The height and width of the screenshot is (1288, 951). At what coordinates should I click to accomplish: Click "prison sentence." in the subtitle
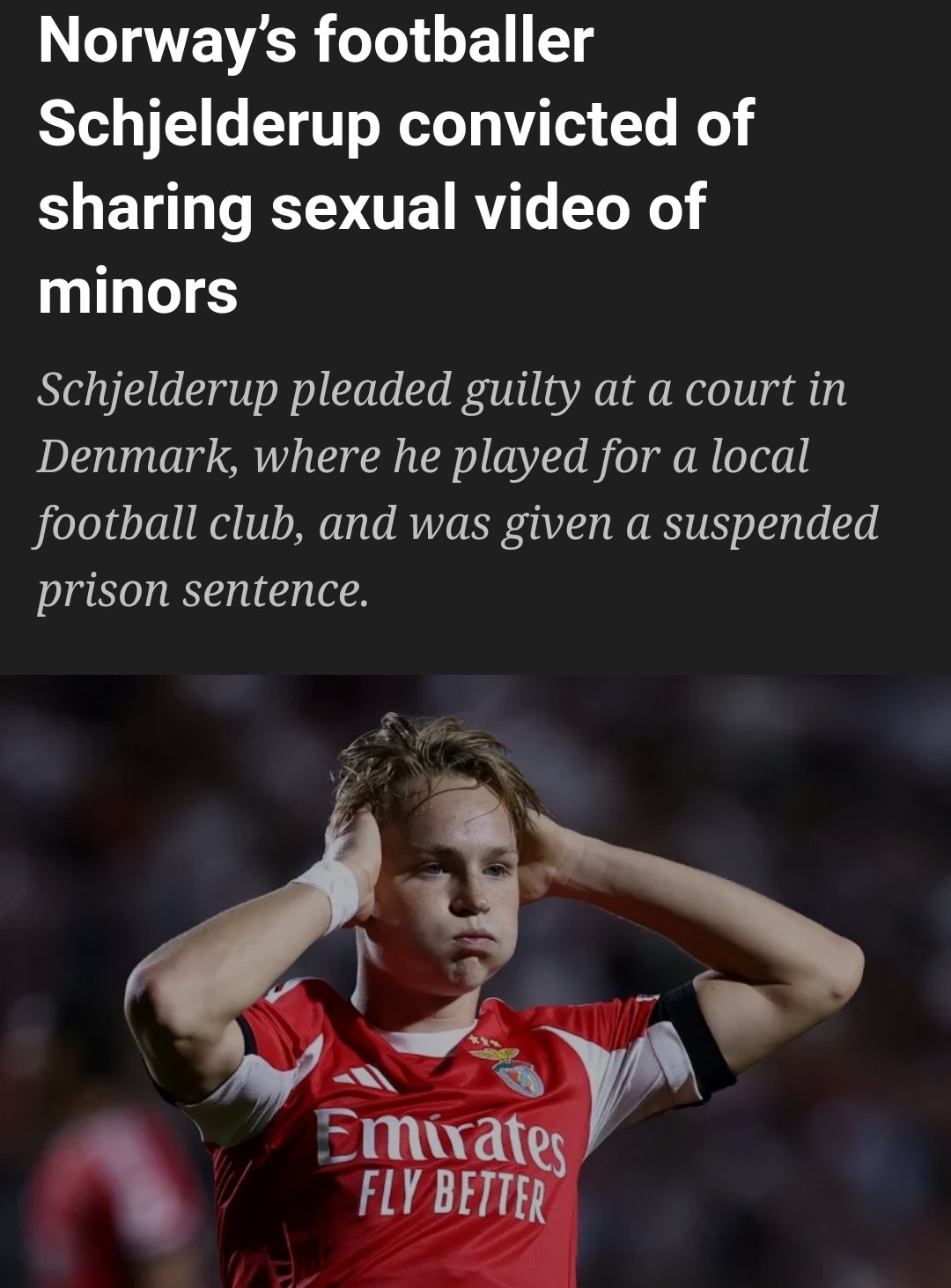pyautogui.click(x=202, y=590)
